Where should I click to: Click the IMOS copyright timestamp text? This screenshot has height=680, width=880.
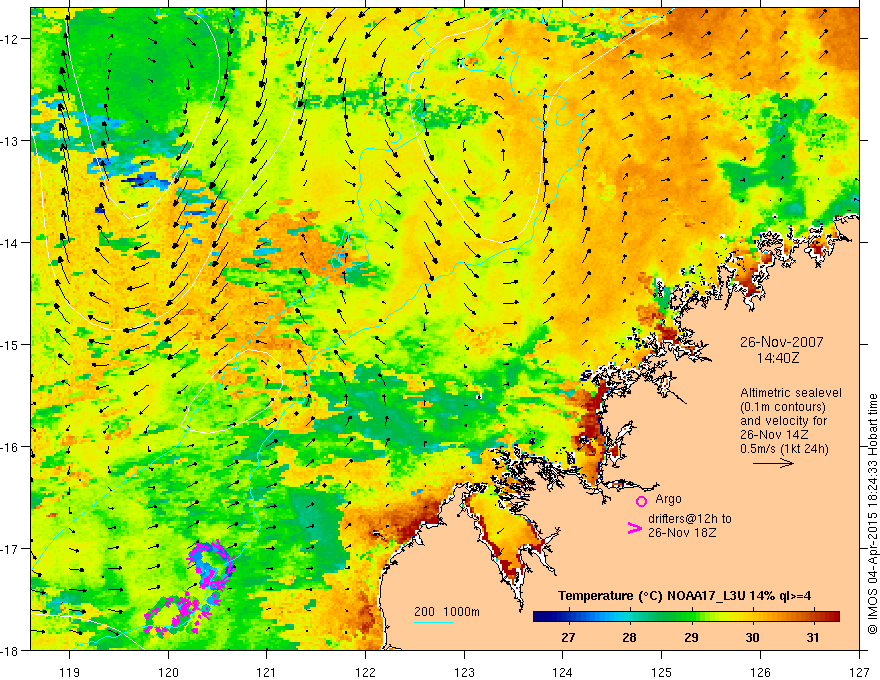click(x=872, y=515)
